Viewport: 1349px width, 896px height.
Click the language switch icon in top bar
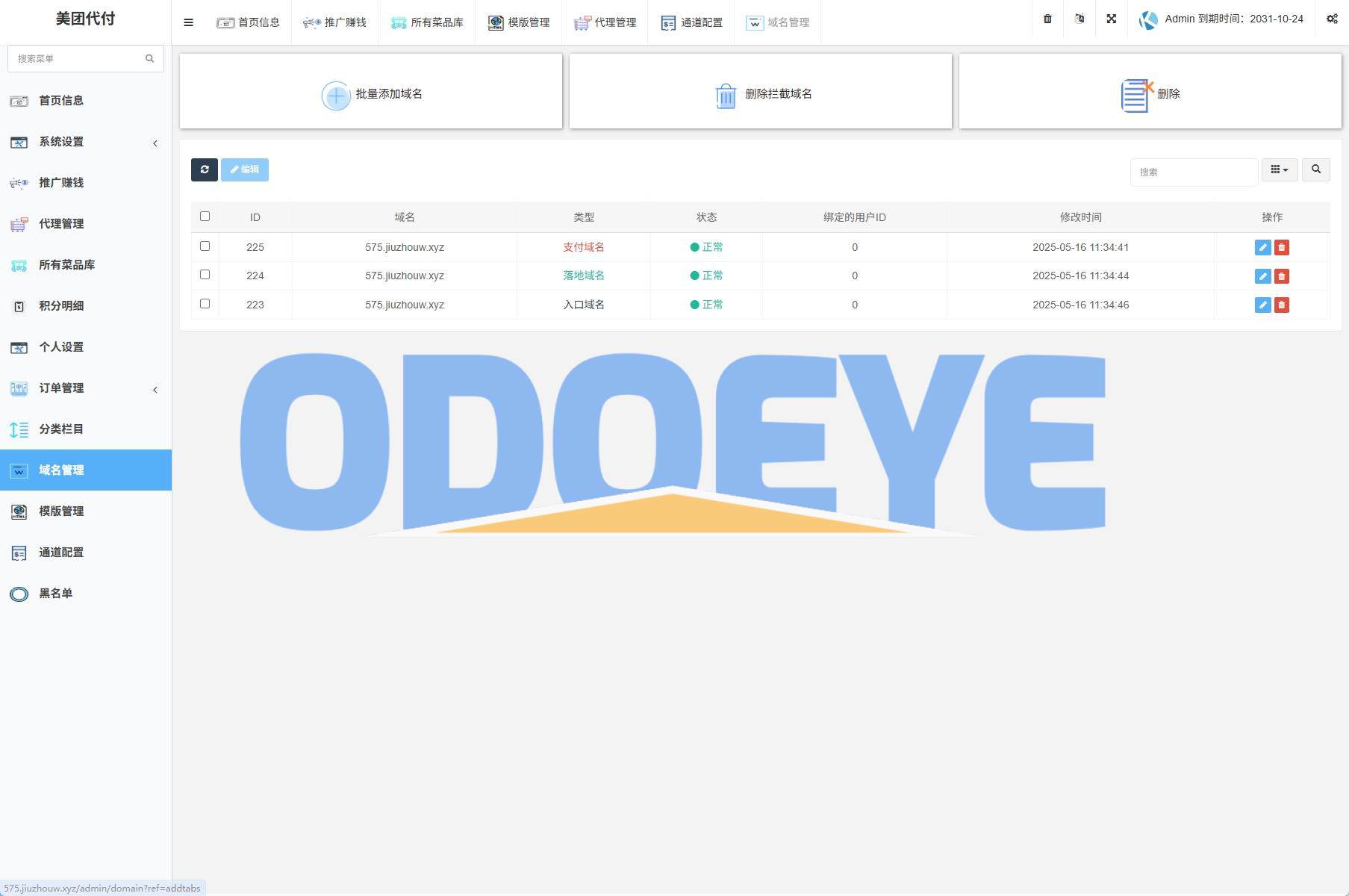[x=1079, y=19]
